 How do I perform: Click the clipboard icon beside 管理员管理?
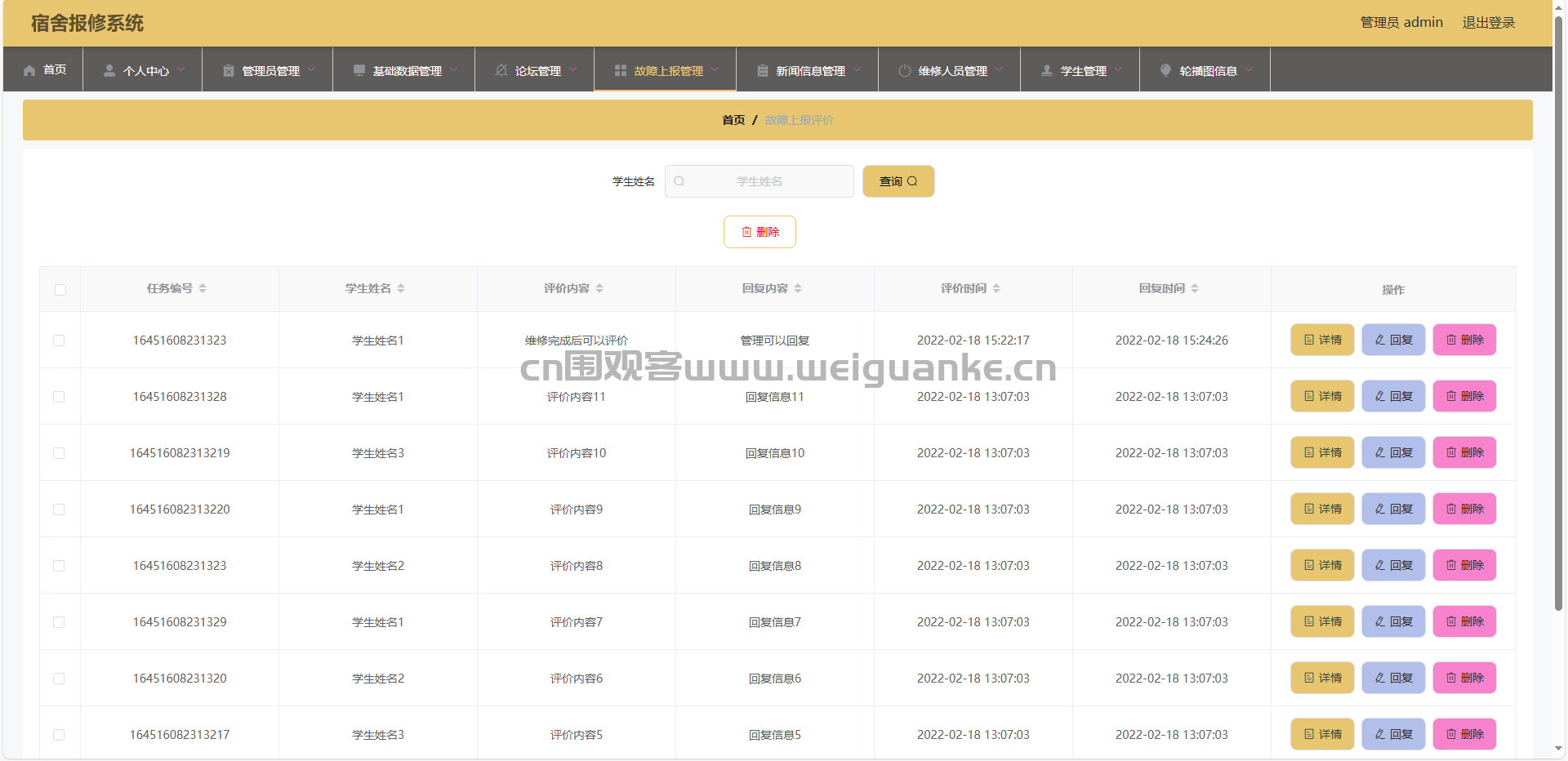click(229, 70)
